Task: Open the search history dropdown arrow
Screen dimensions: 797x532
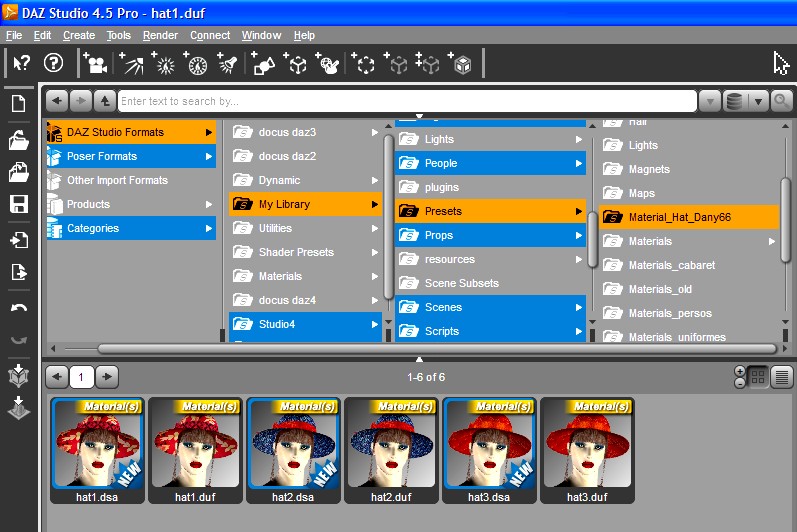Action: click(x=710, y=102)
